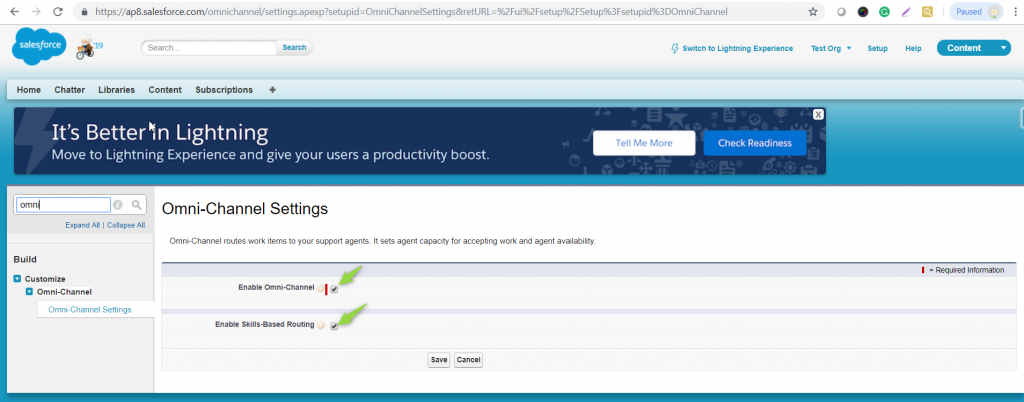Collapse the Customize tree node
The image size is (1024, 402).
(x=17, y=278)
